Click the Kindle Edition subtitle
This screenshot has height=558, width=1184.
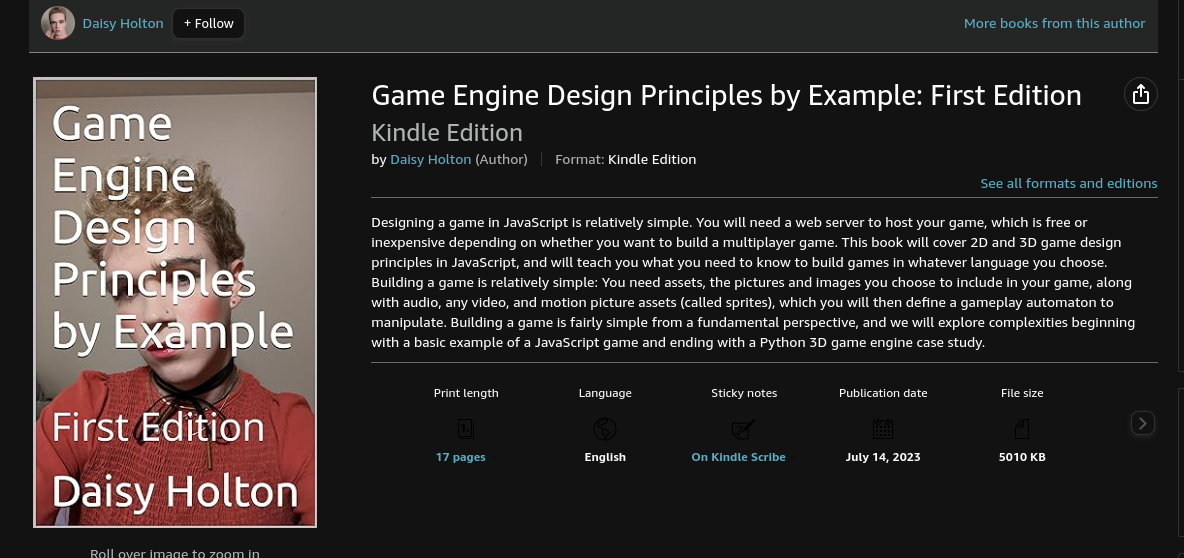click(447, 133)
